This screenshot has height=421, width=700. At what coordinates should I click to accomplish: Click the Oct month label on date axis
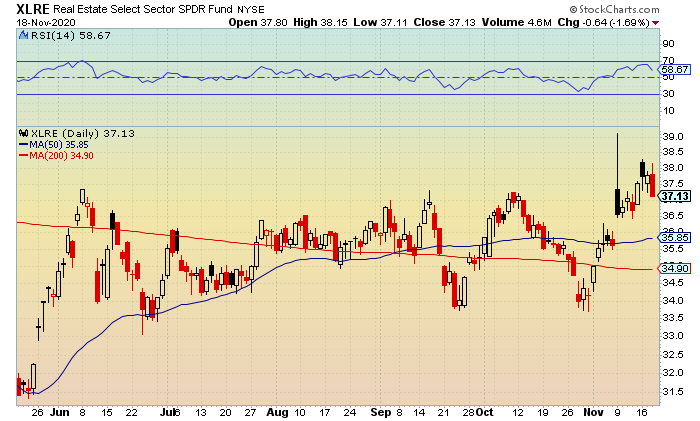484,412
